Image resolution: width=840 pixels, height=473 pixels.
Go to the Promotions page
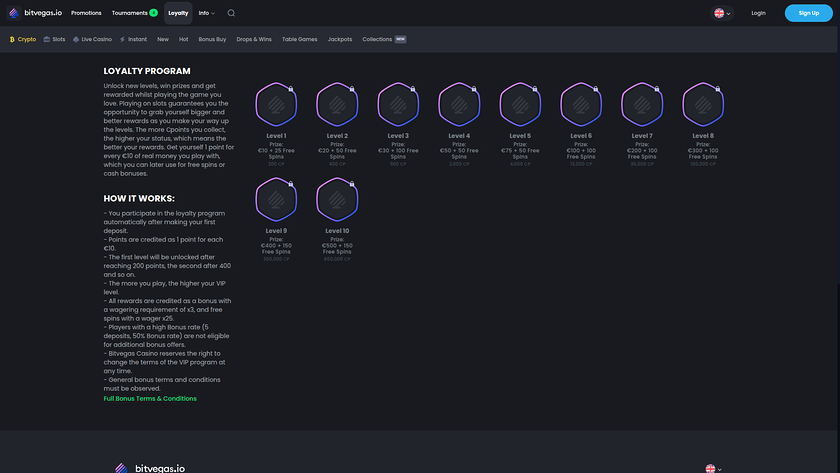point(86,13)
